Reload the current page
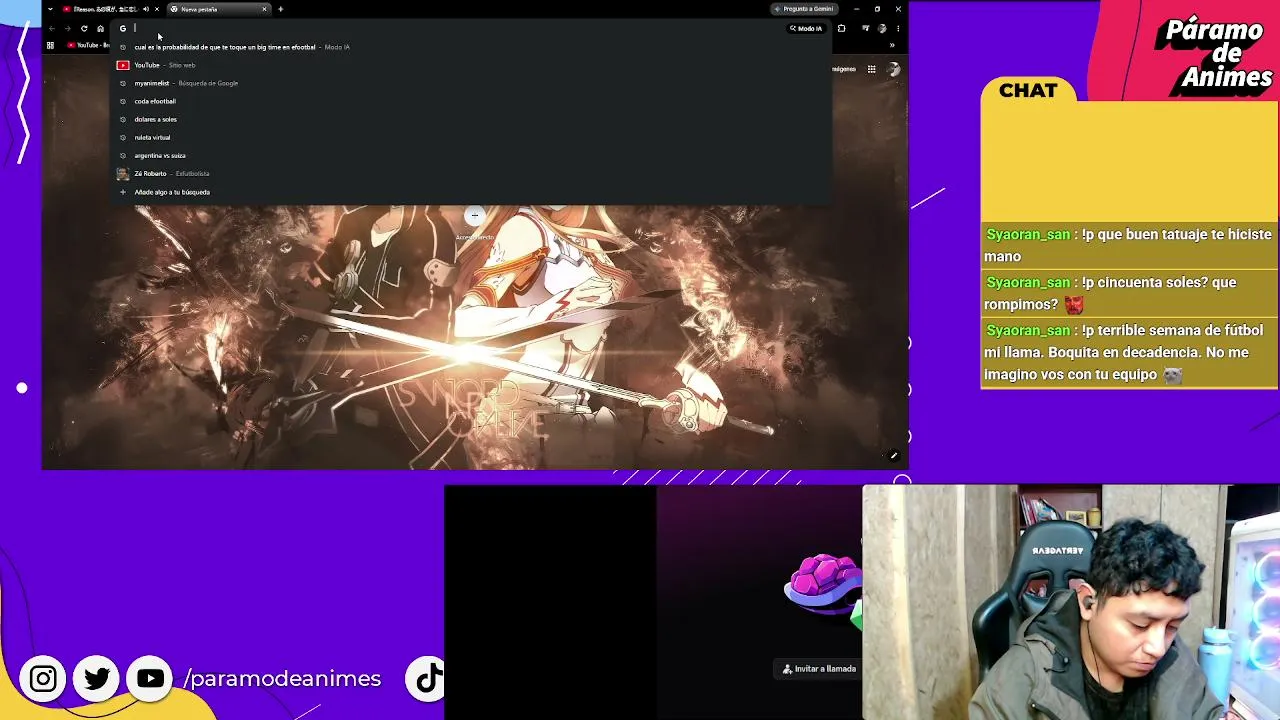This screenshot has height=720, width=1280. pyautogui.click(x=84, y=28)
